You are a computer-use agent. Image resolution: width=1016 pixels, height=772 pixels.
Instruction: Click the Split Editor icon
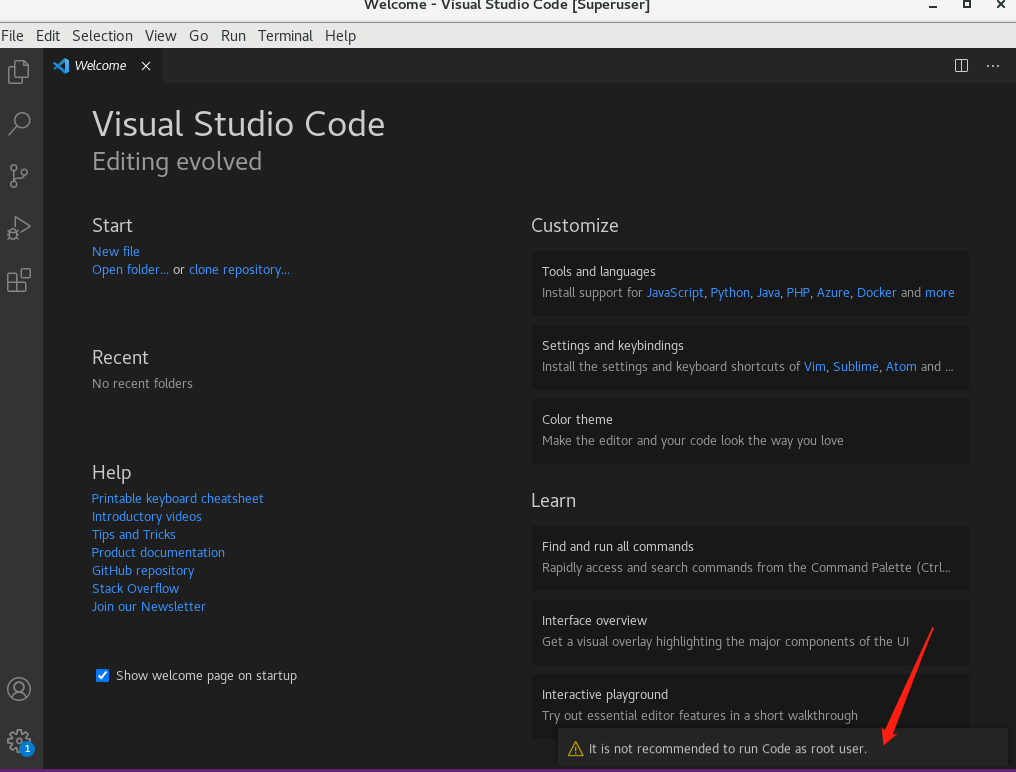[960, 65]
